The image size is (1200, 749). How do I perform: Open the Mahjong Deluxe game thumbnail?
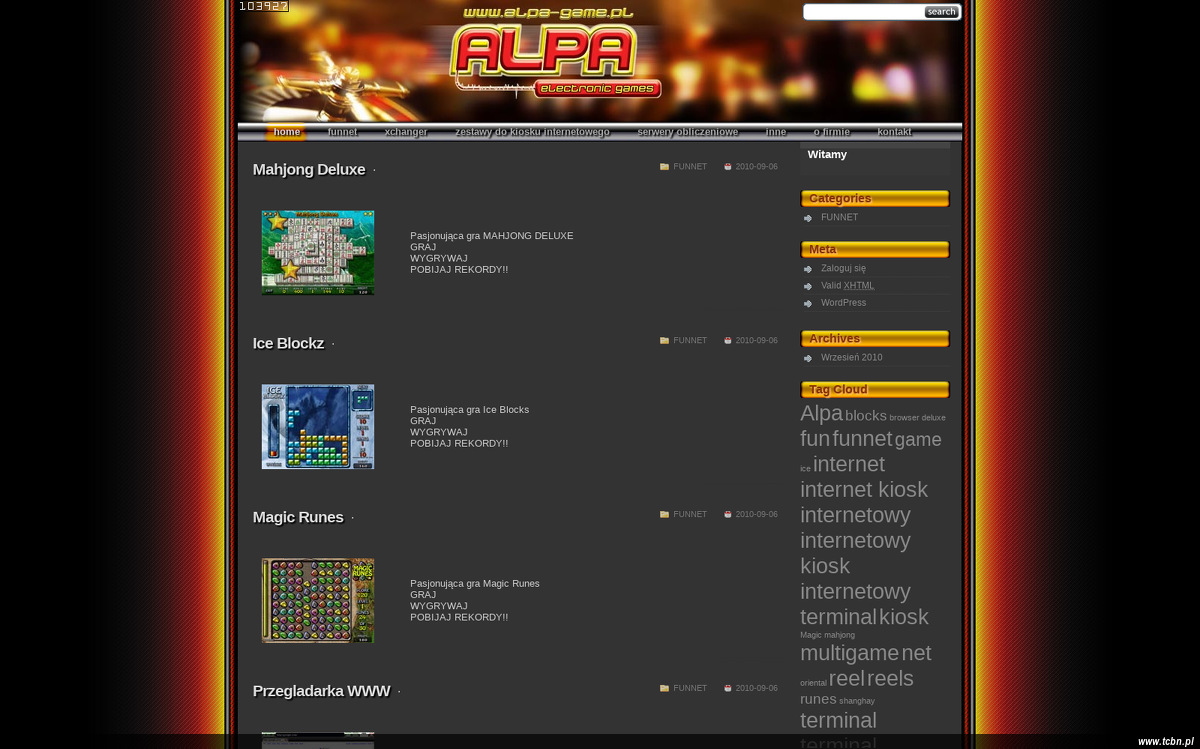(x=318, y=253)
